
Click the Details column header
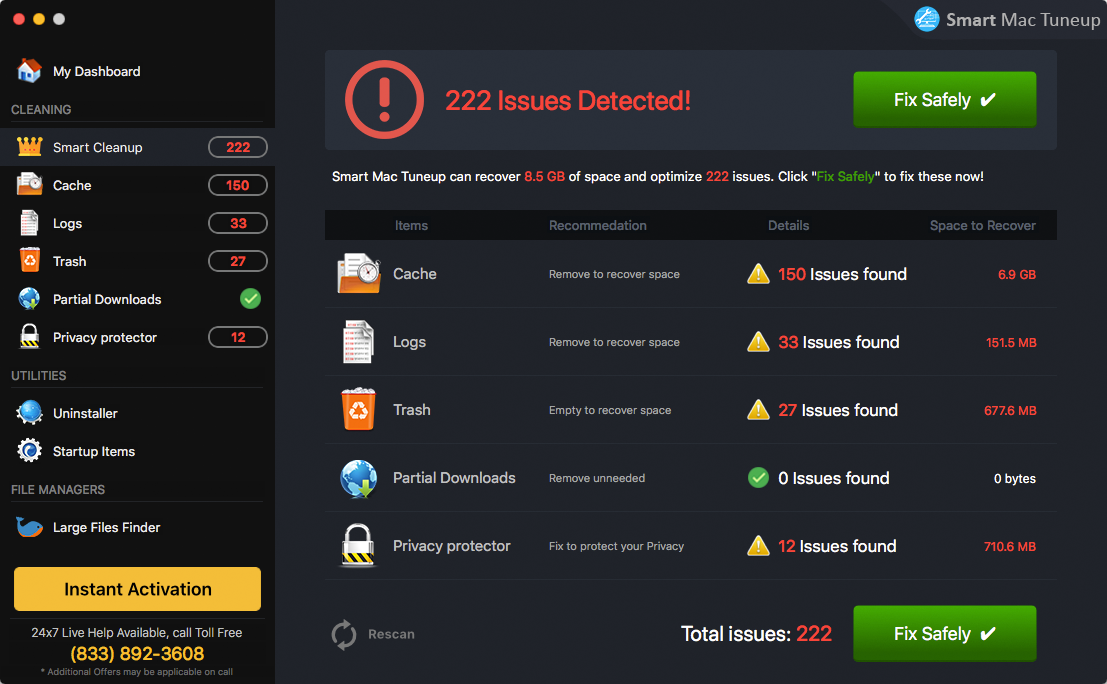pyautogui.click(x=789, y=225)
